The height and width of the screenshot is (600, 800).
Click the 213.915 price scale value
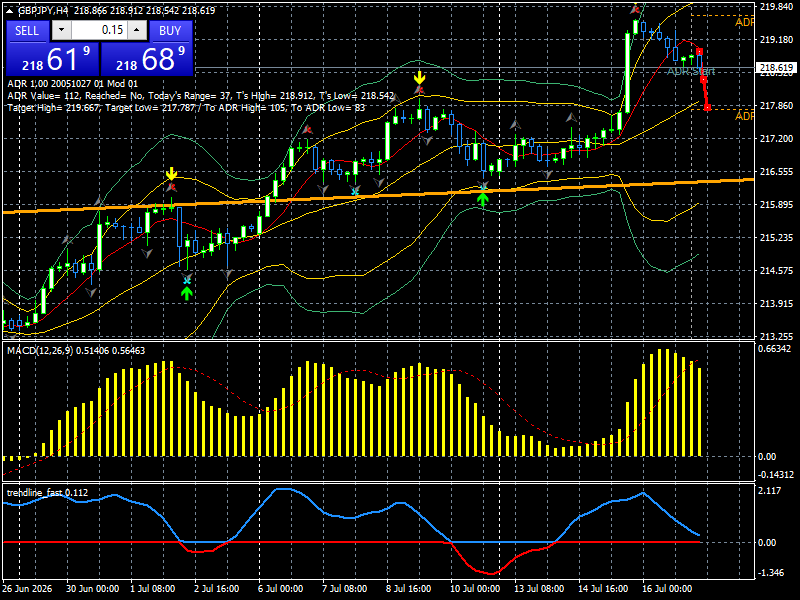[x=776, y=304]
